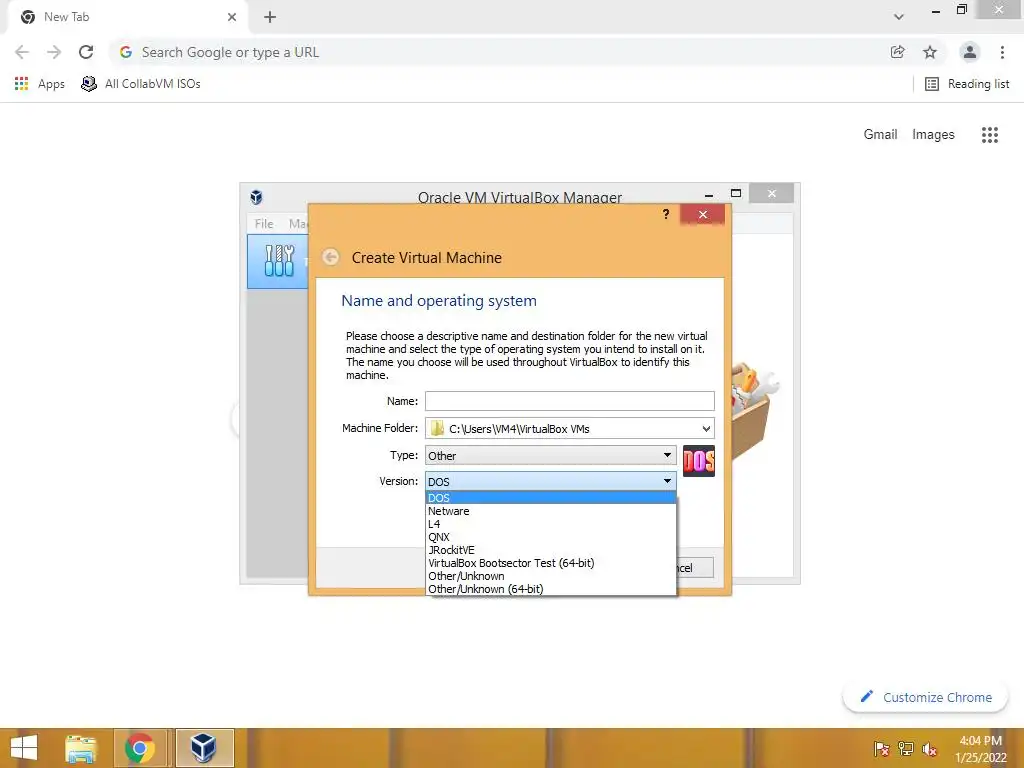The width and height of the screenshot is (1024, 768).
Task: Collapse the Version combo box arrow
Action: [x=667, y=481]
